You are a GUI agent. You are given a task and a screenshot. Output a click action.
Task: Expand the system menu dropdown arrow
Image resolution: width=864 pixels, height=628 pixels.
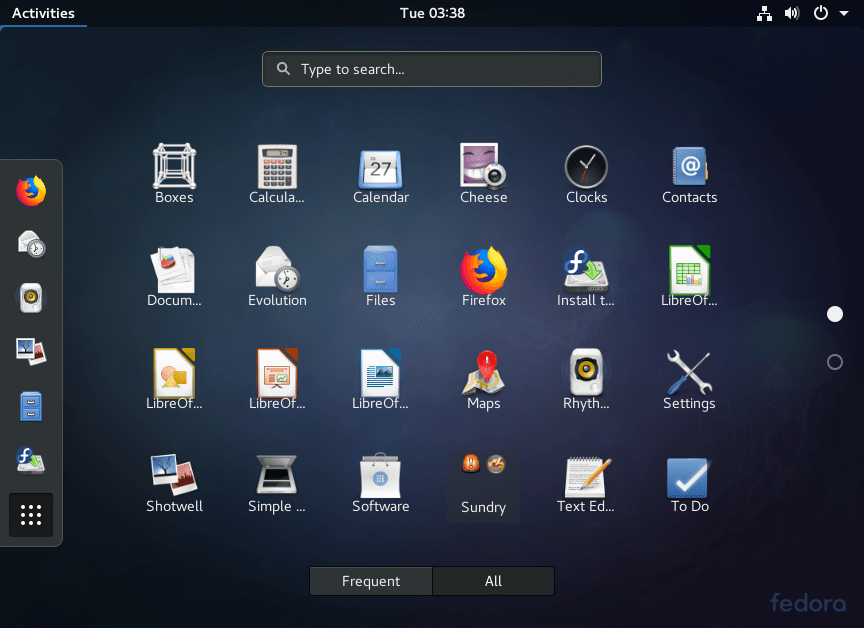[x=844, y=13]
